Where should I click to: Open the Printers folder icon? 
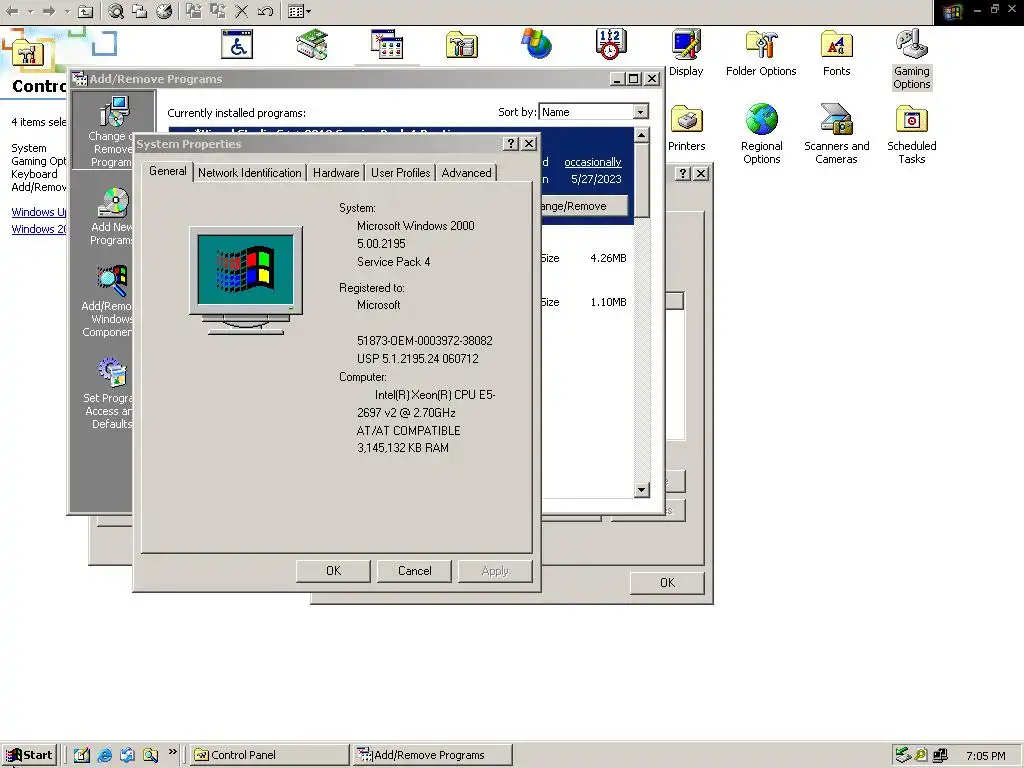pyautogui.click(x=686, y=128)
